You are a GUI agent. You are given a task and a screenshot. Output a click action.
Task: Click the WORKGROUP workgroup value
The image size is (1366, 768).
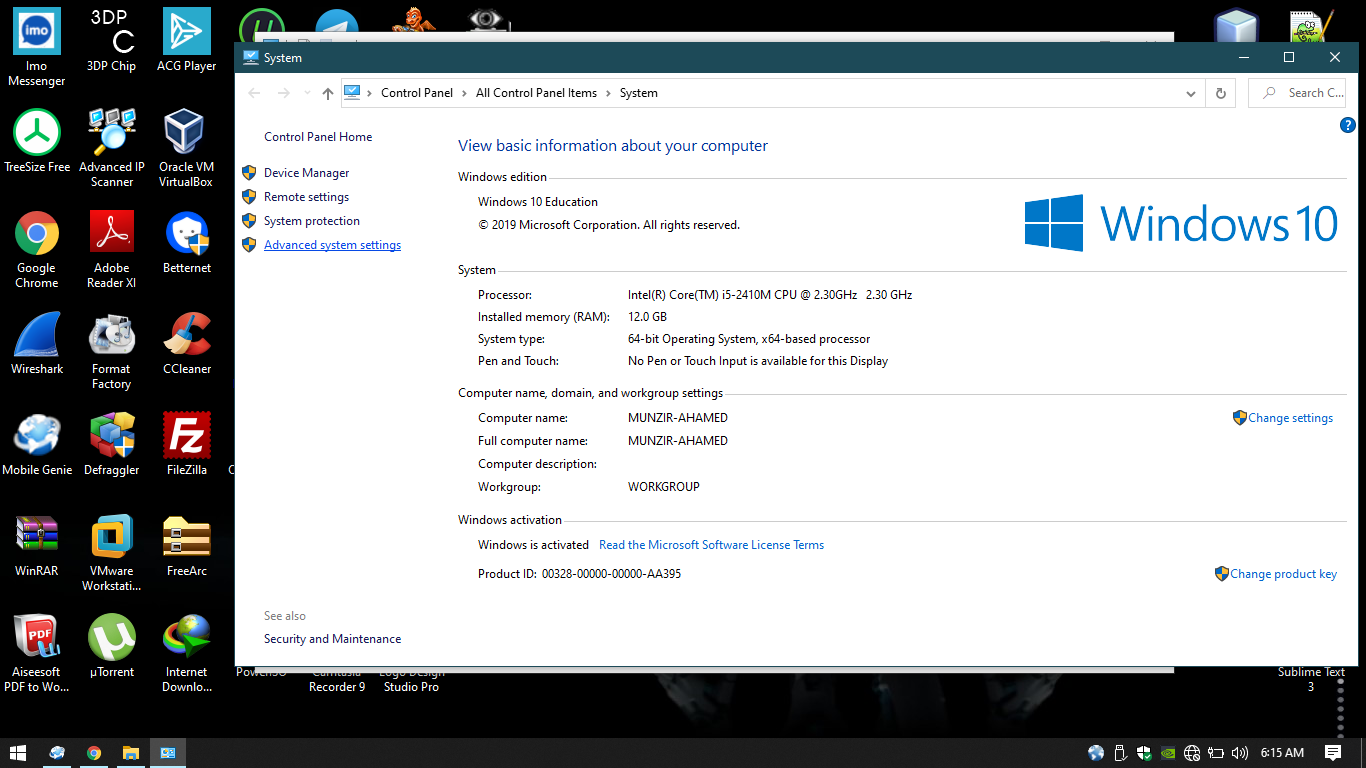pos(664,487)
